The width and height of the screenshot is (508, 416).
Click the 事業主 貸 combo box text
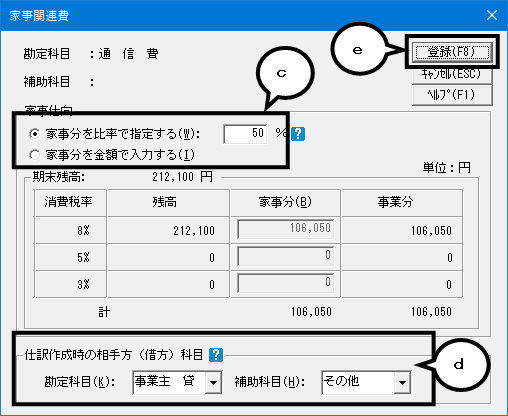tap(169, 382)
